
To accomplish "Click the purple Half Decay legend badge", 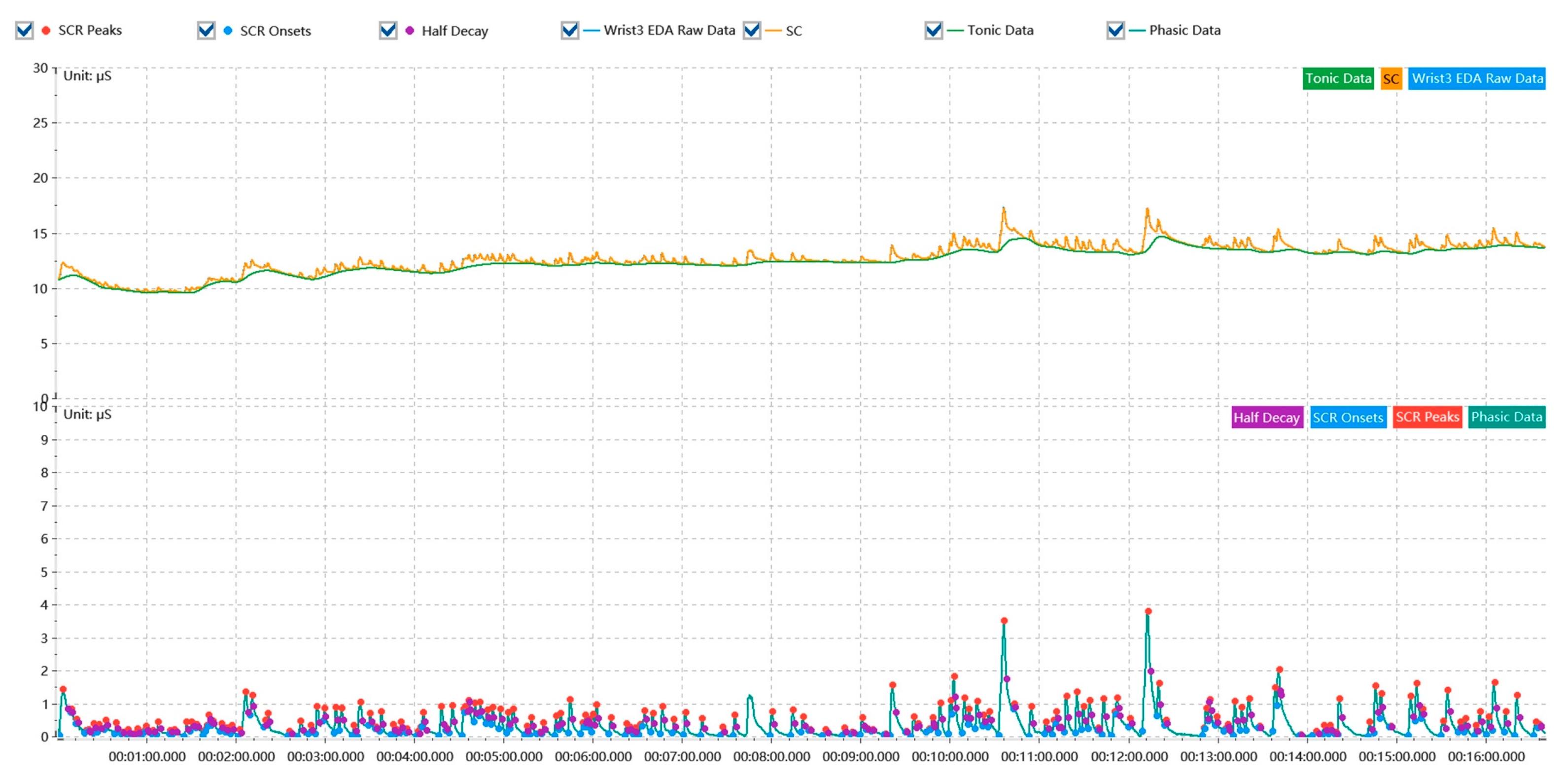I will click(x=1267, y=417).
